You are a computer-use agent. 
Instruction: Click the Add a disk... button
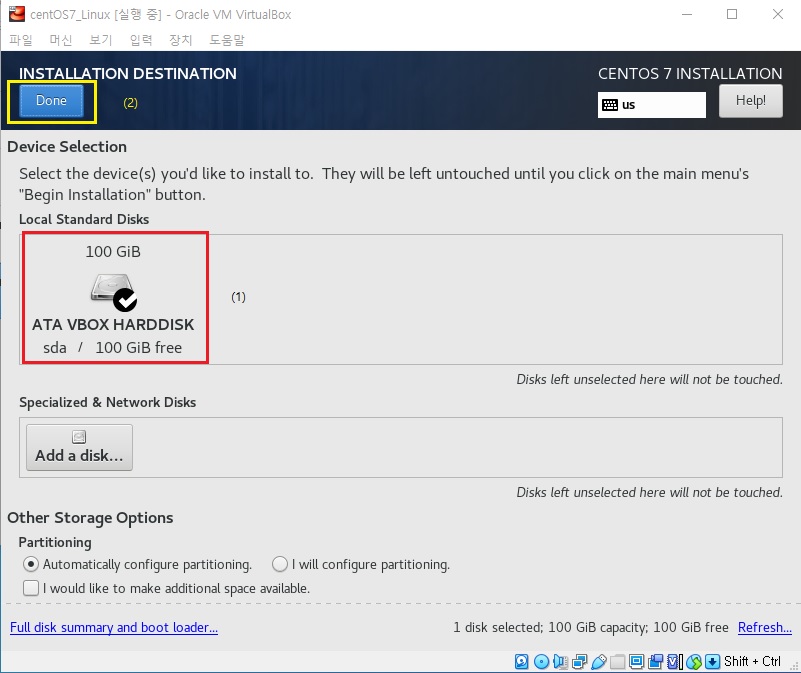[79, 447]
